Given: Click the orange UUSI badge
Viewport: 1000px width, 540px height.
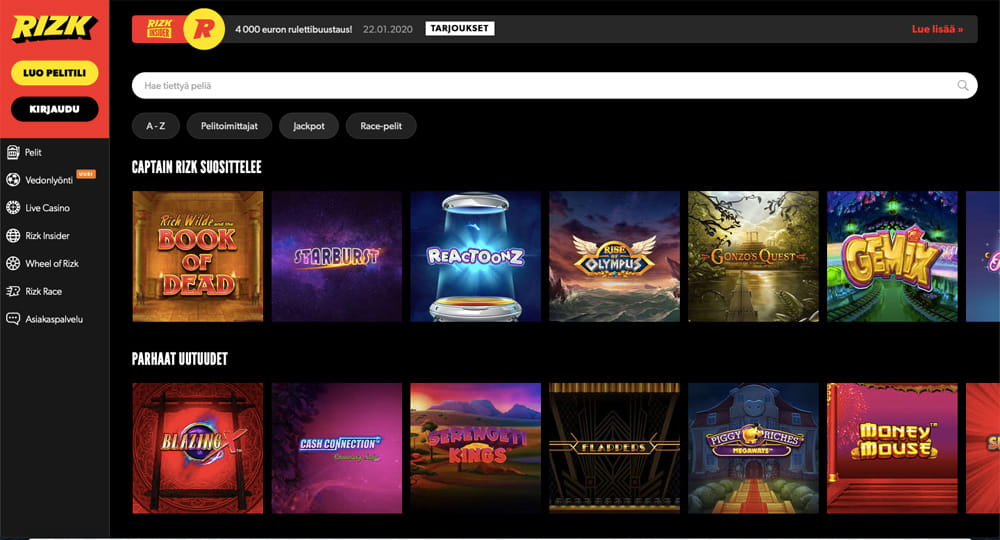Looking at the screenshot, I should click(x=85, y=174).
